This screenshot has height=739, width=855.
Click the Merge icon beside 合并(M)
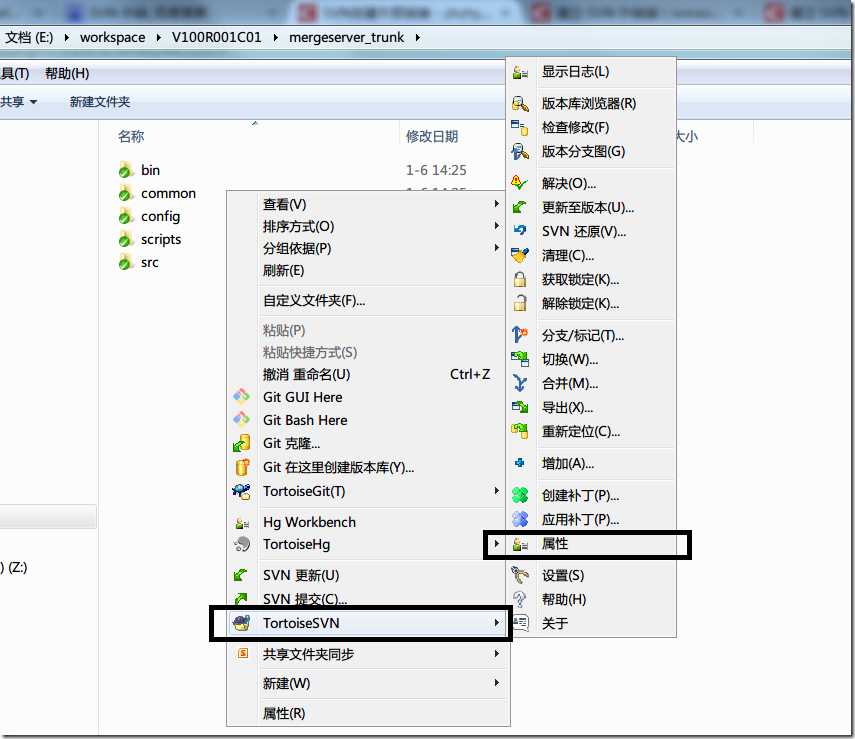tap(520, 383)
